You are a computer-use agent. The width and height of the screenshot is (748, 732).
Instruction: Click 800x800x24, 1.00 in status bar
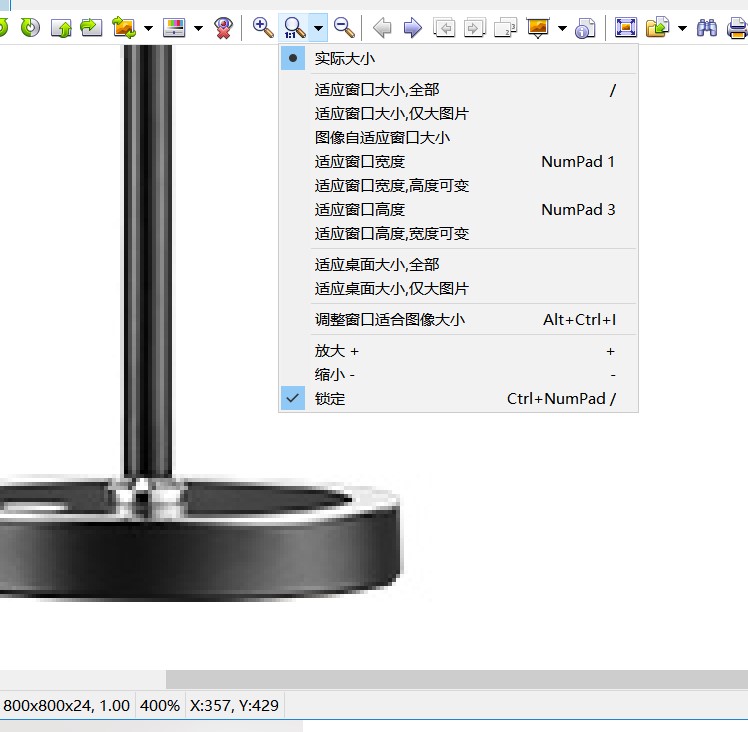tap(66, 705)
